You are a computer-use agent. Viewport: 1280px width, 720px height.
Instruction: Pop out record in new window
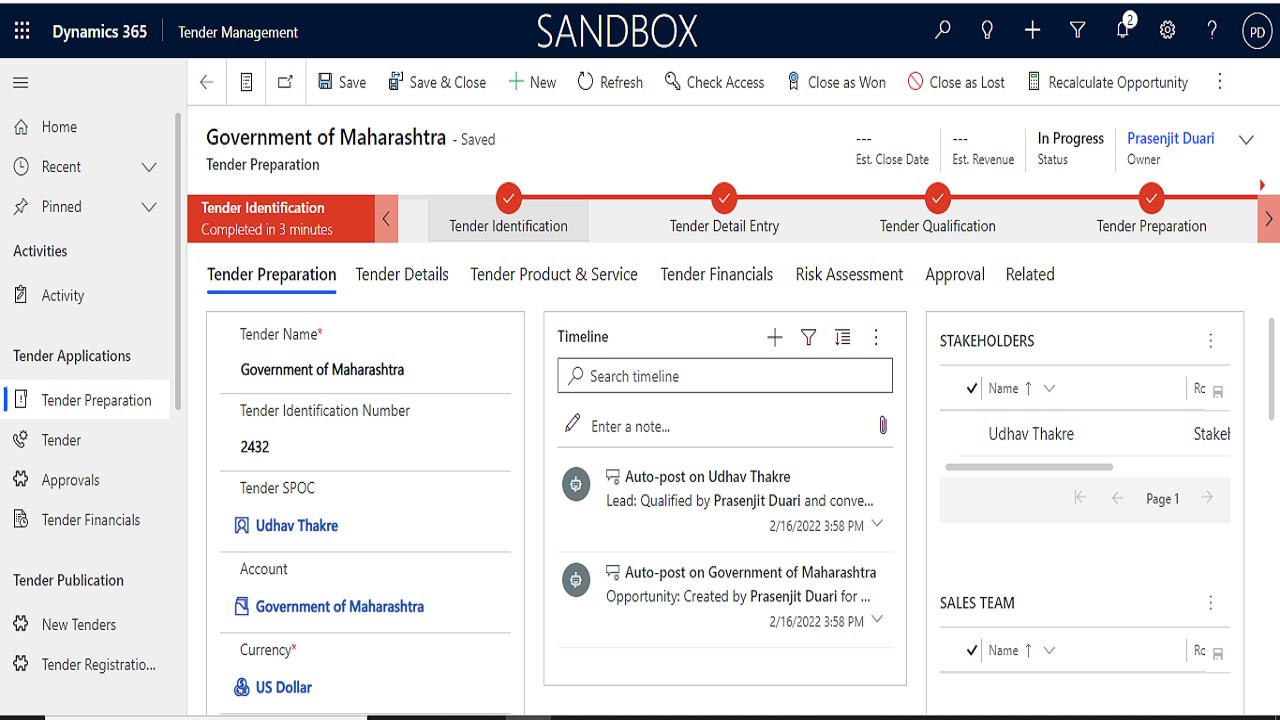click(285, 82)
